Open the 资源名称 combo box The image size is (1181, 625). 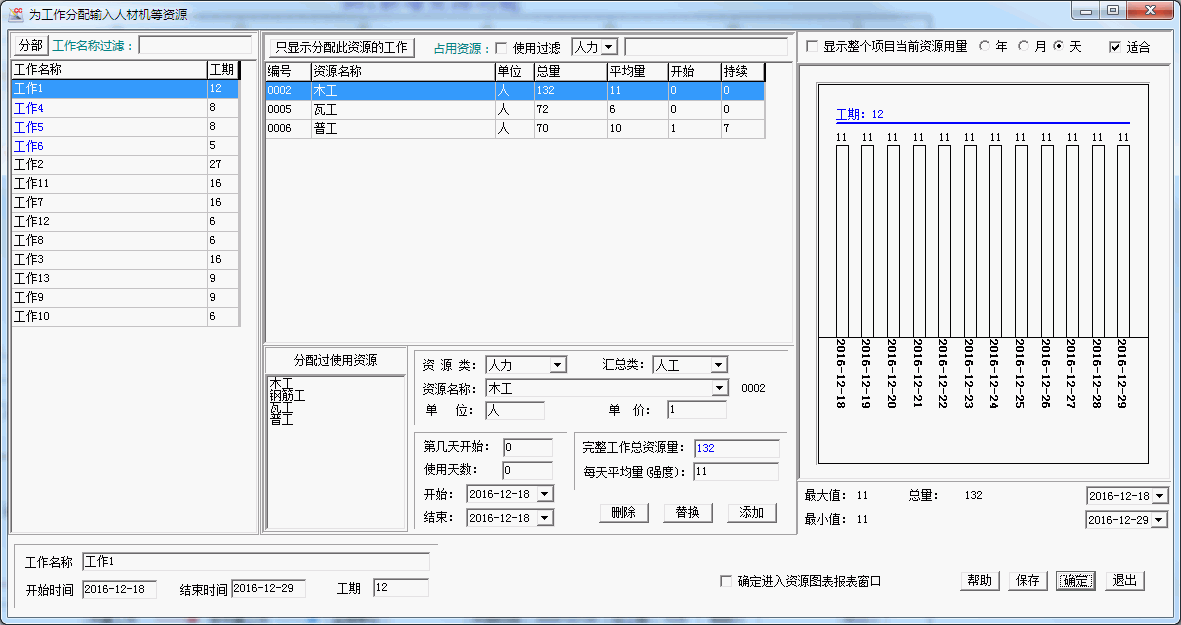point(719,388)
